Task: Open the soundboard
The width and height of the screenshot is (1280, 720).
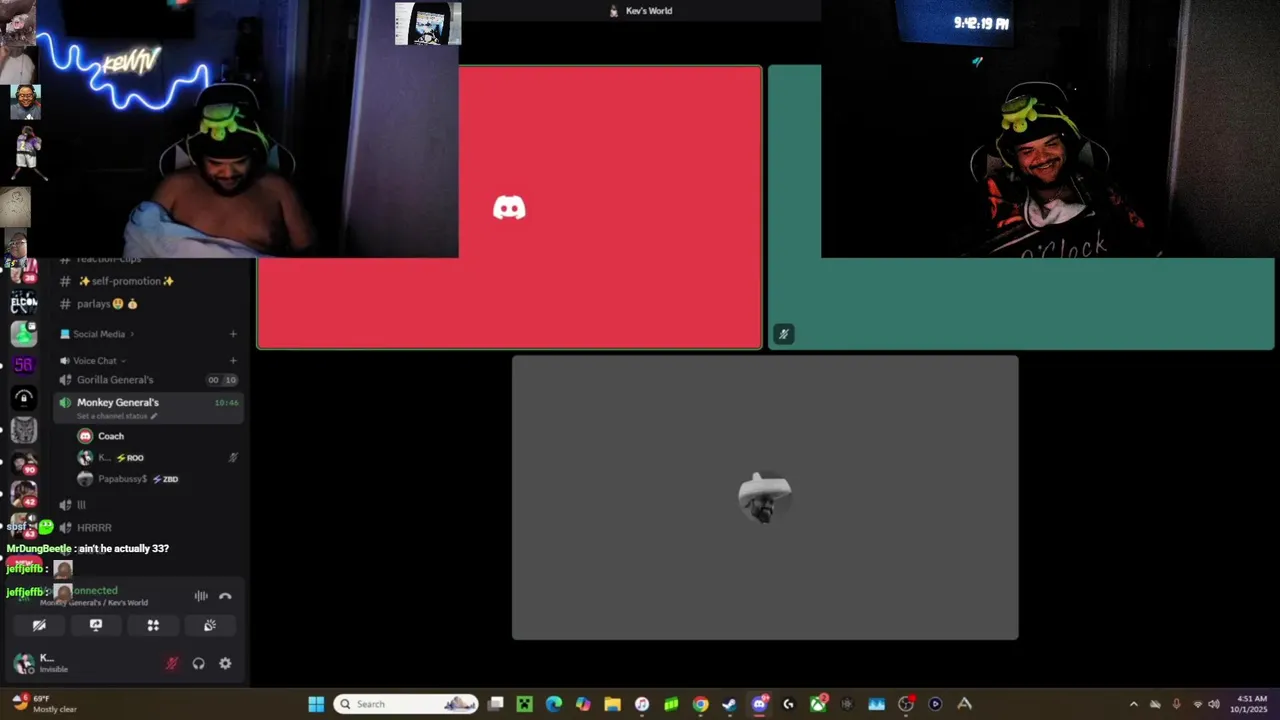Action: [210, 625]
